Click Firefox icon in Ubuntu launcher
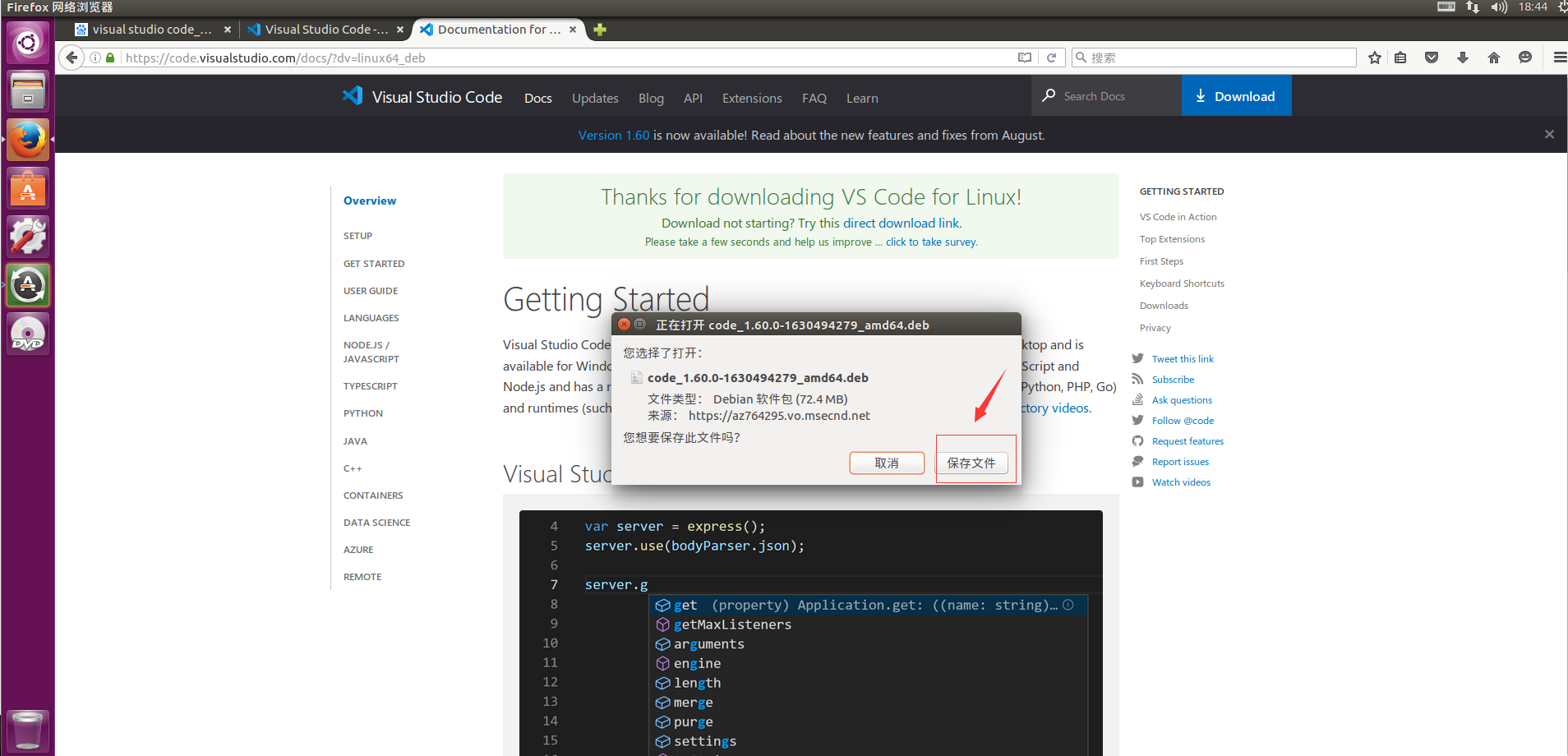Viewport: 1568px width, 756px height. [28, 139]
